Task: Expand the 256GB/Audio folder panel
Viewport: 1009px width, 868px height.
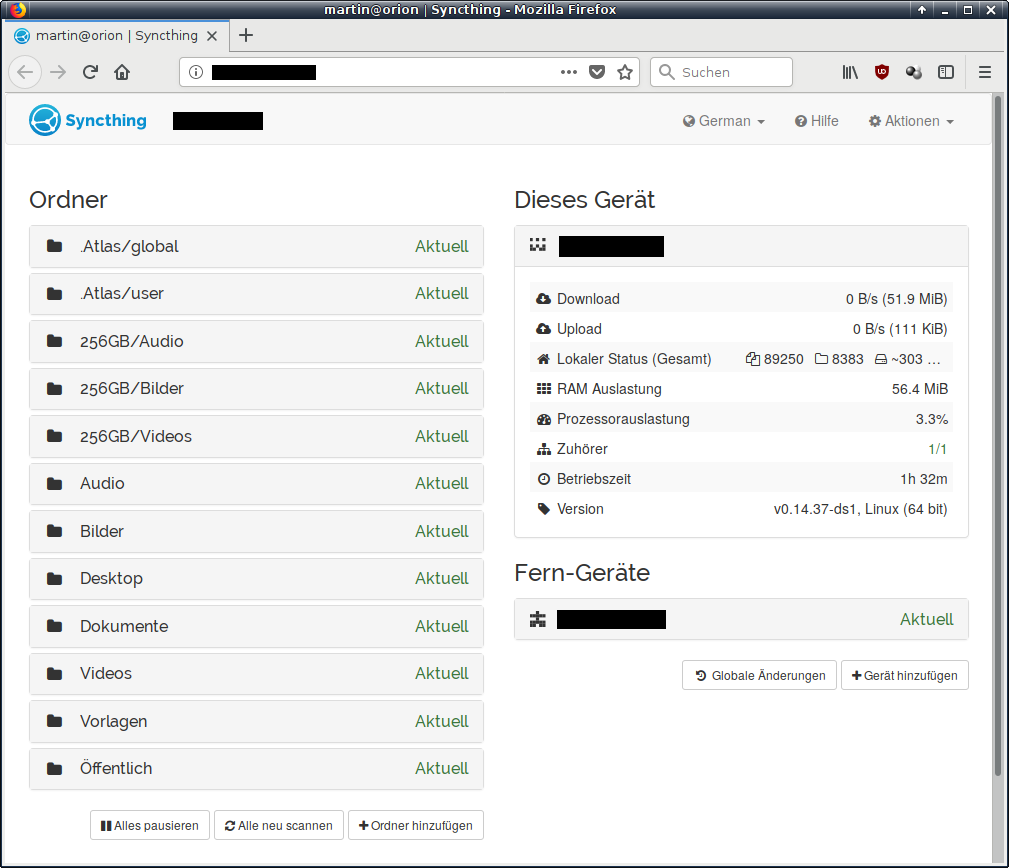Action: [x=256, y=342]
